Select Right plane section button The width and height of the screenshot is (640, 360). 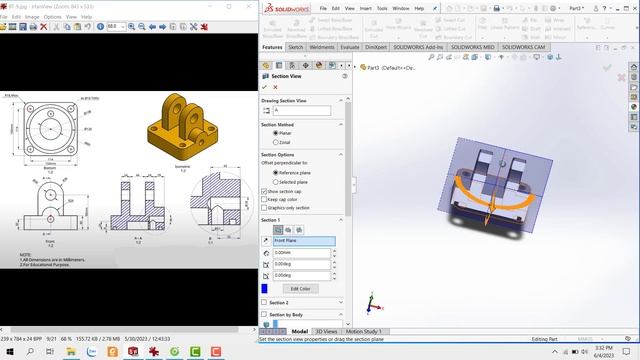(299, 230)
